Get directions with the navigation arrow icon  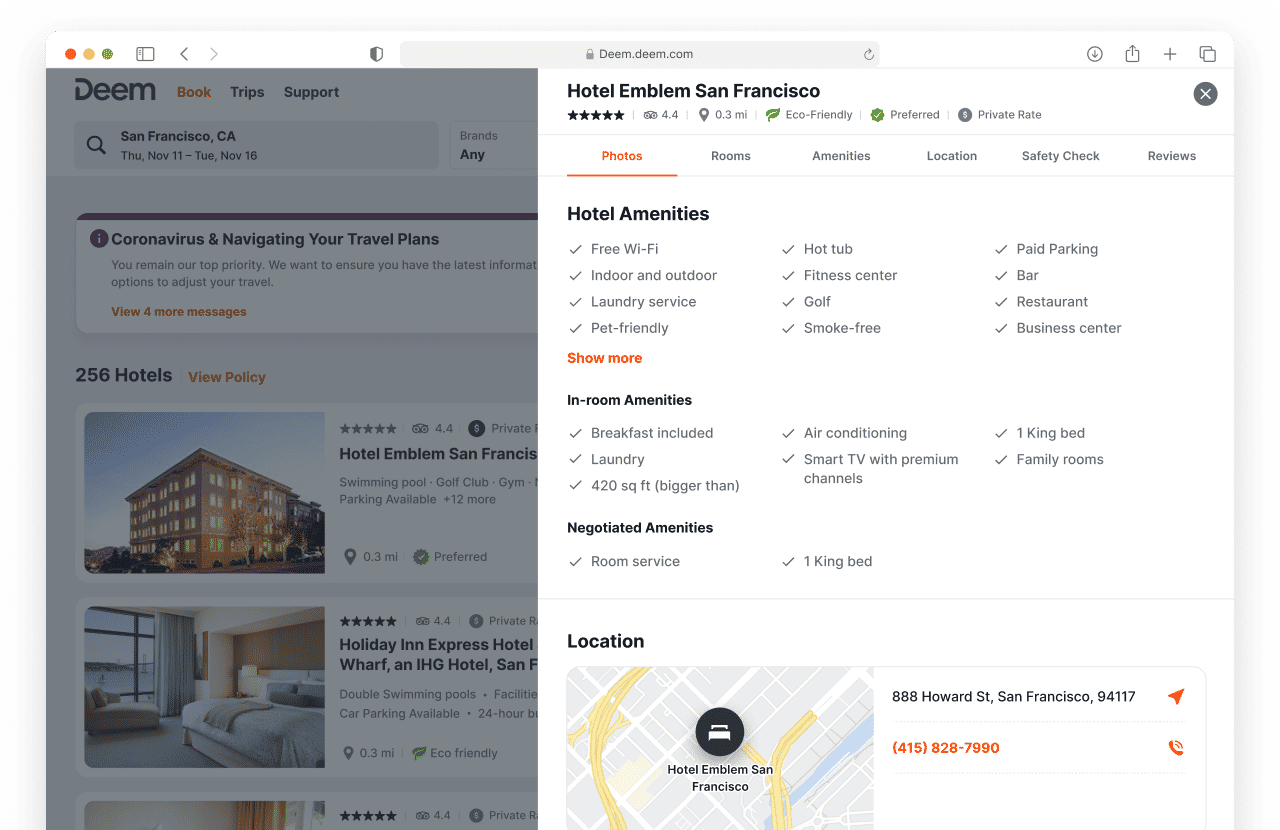[x=1176, y=696]
